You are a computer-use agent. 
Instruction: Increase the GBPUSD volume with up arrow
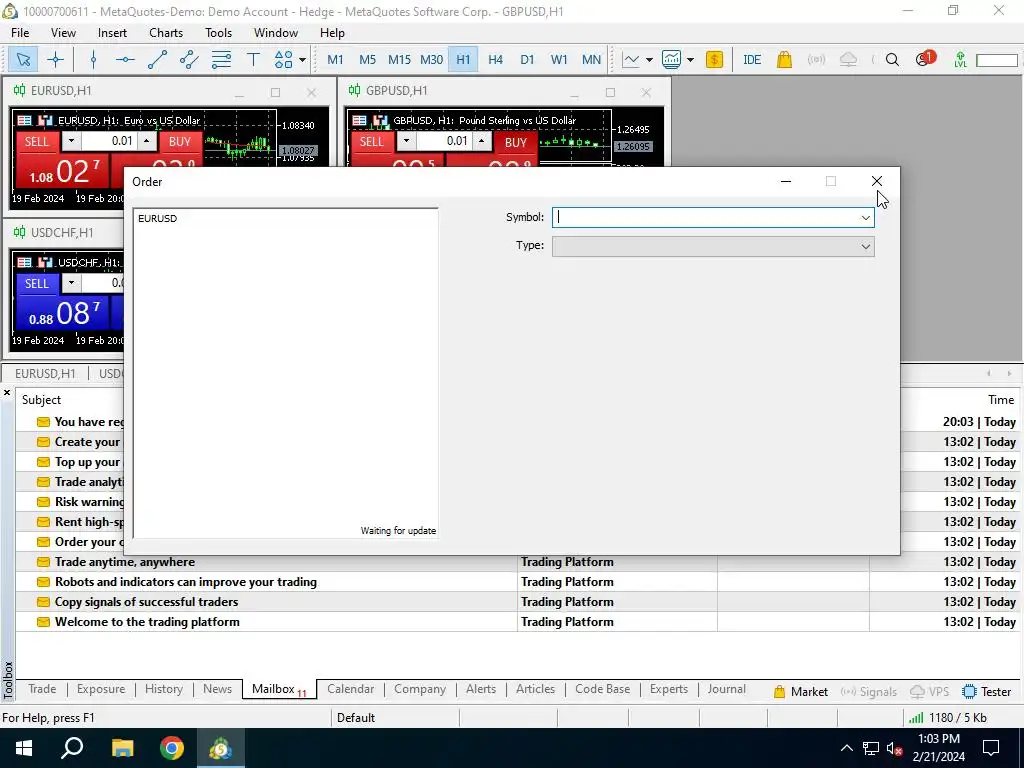point(482,141)
